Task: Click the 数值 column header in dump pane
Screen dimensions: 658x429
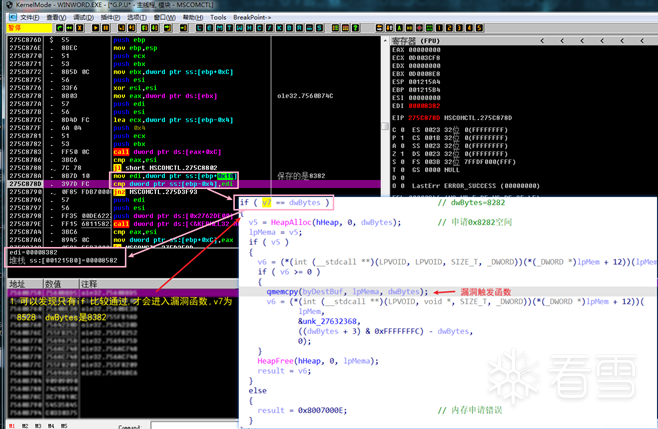Action: (61, 284)
